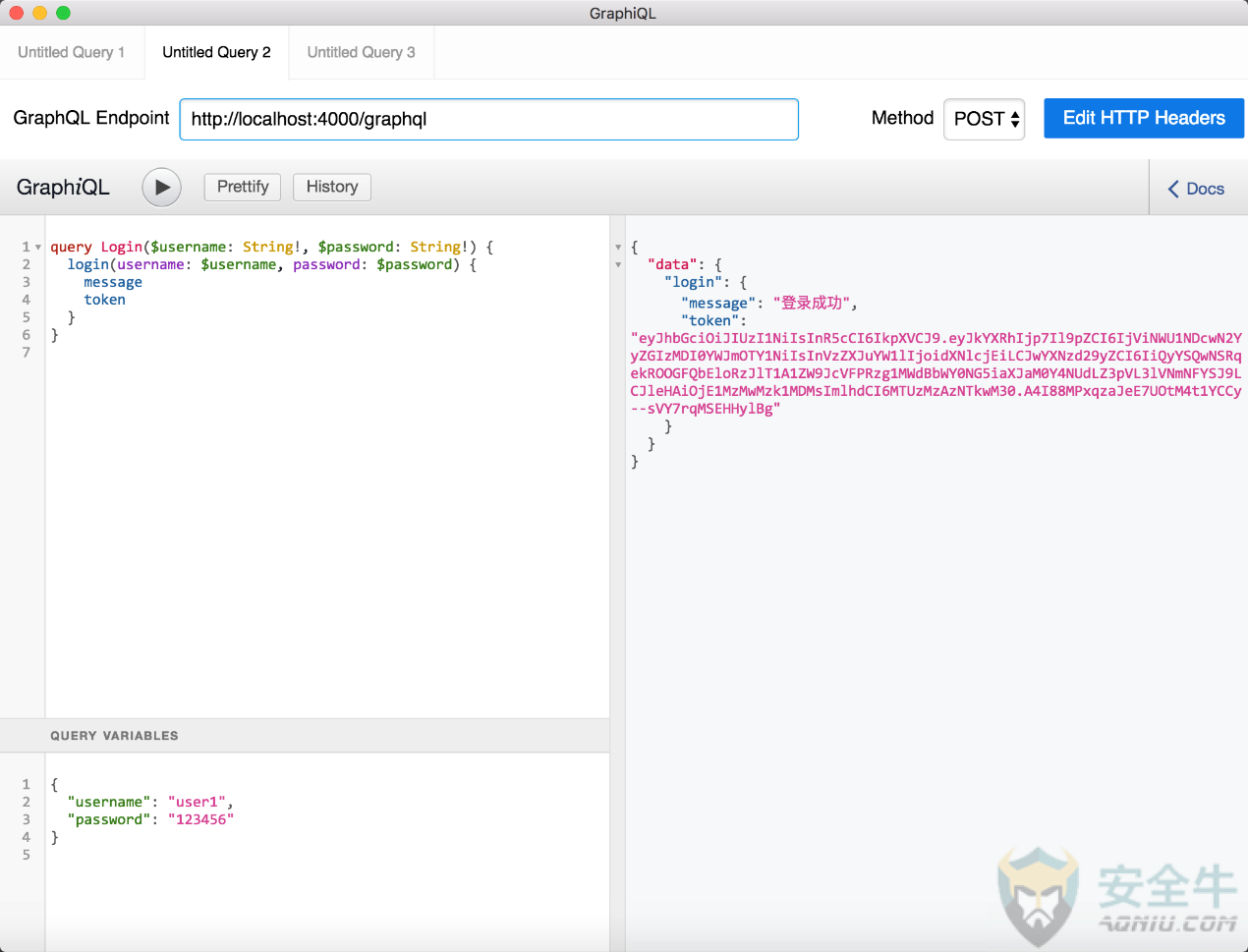The image size is (1248, 952).
Task: Maximize the window with the green button
Action: [63, 13]
